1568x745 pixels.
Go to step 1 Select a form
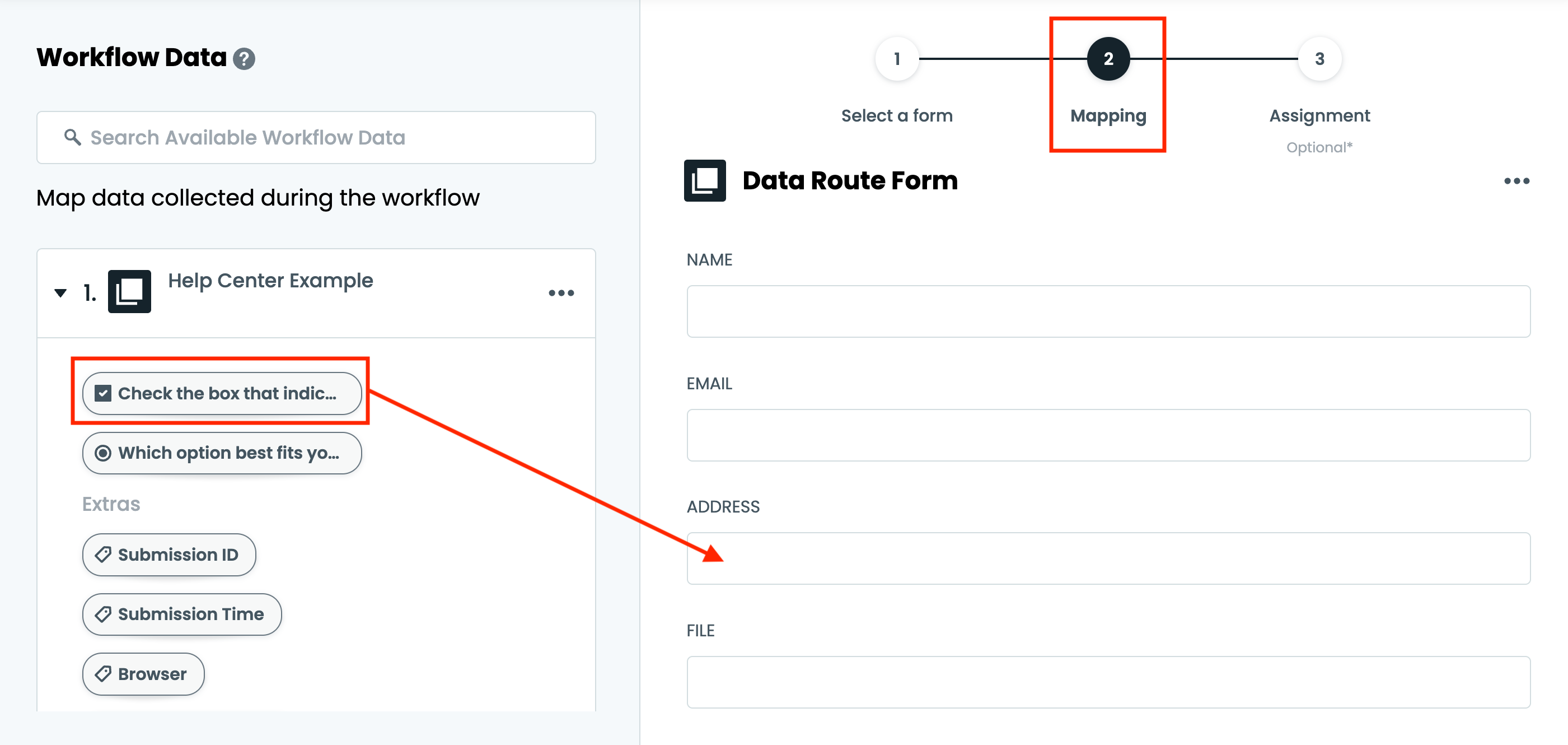pos(897,59)
